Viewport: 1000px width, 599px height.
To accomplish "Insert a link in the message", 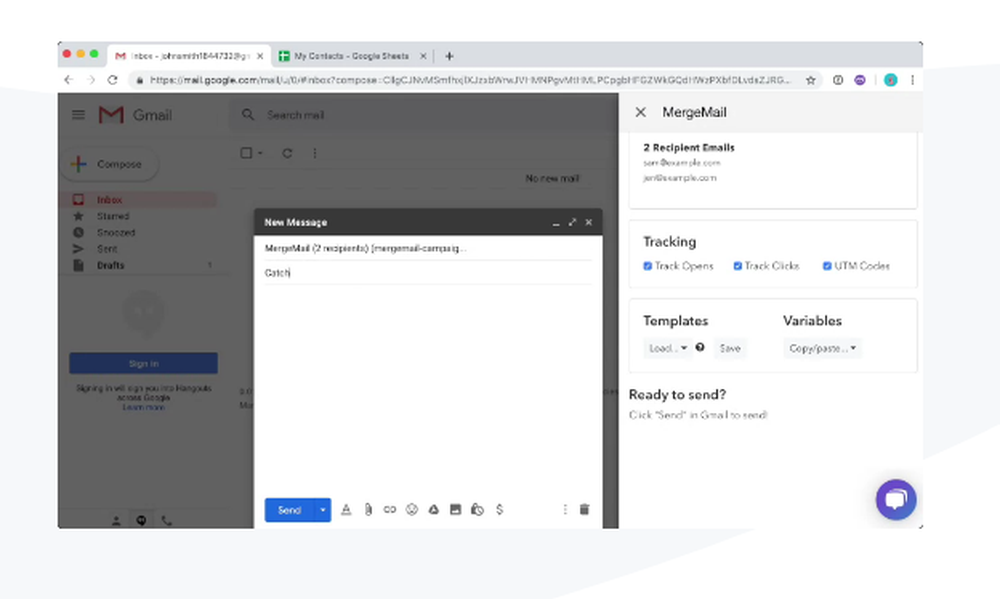I will [390, 509].
